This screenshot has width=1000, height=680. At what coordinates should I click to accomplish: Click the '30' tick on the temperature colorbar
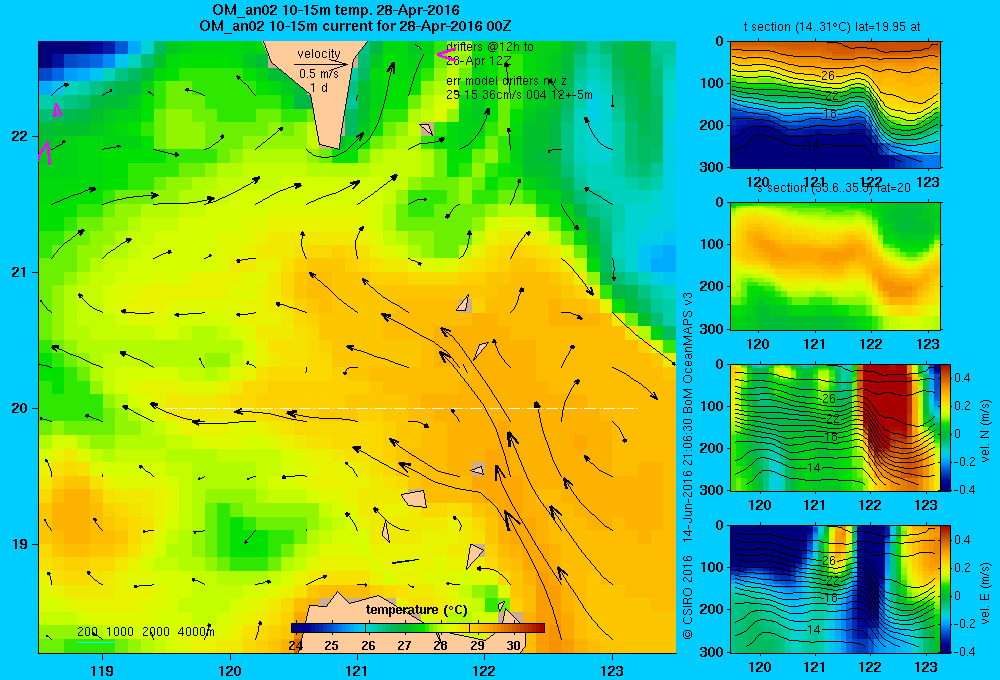(513, 646)
